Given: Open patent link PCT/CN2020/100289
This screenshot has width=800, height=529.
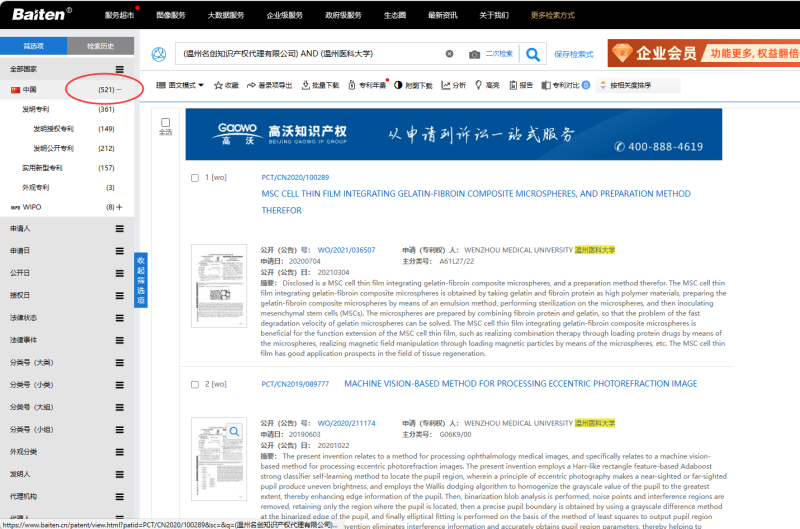Looking at the screenshot, I should [295, 178].
